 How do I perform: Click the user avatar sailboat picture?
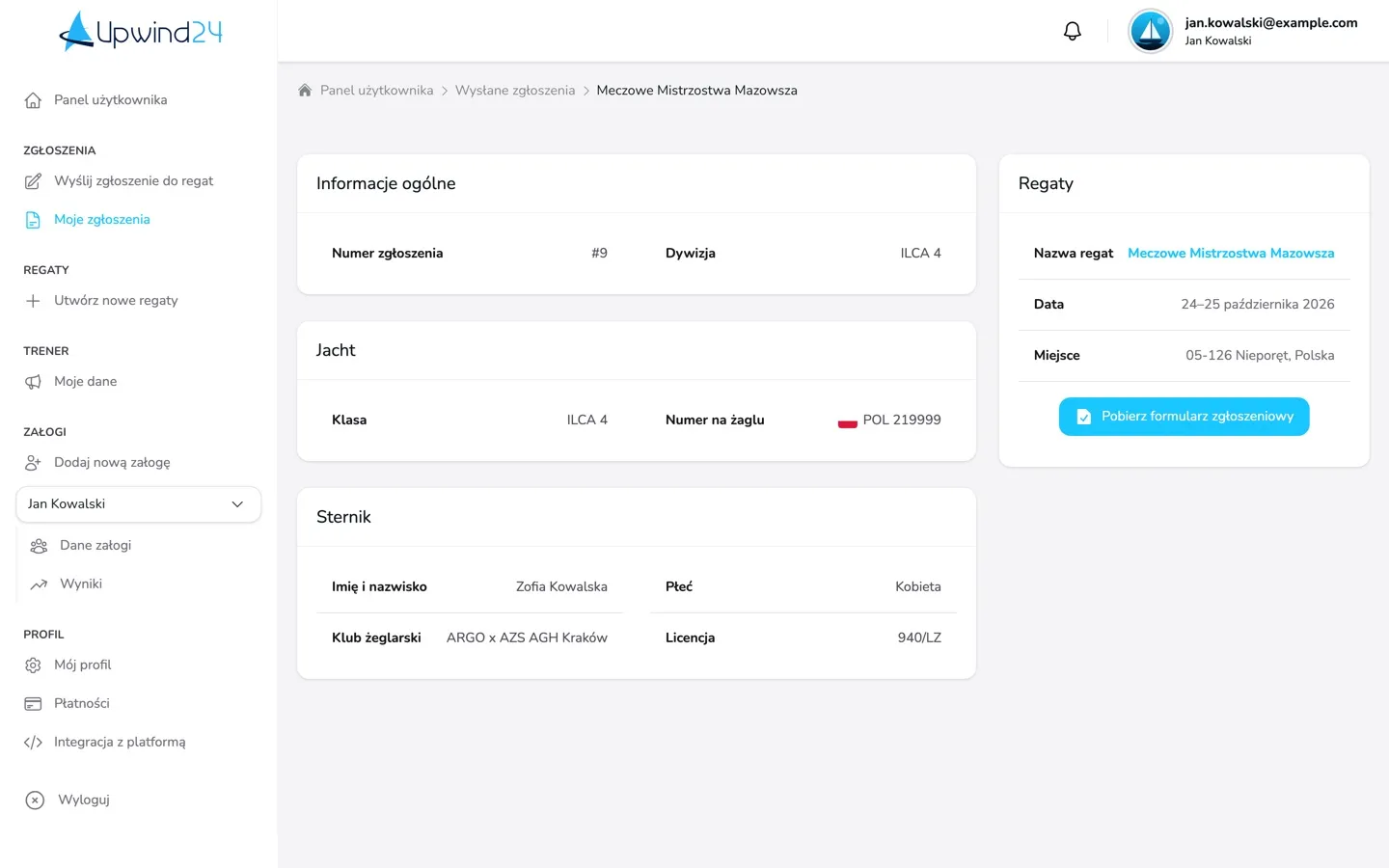[1150, 31]
